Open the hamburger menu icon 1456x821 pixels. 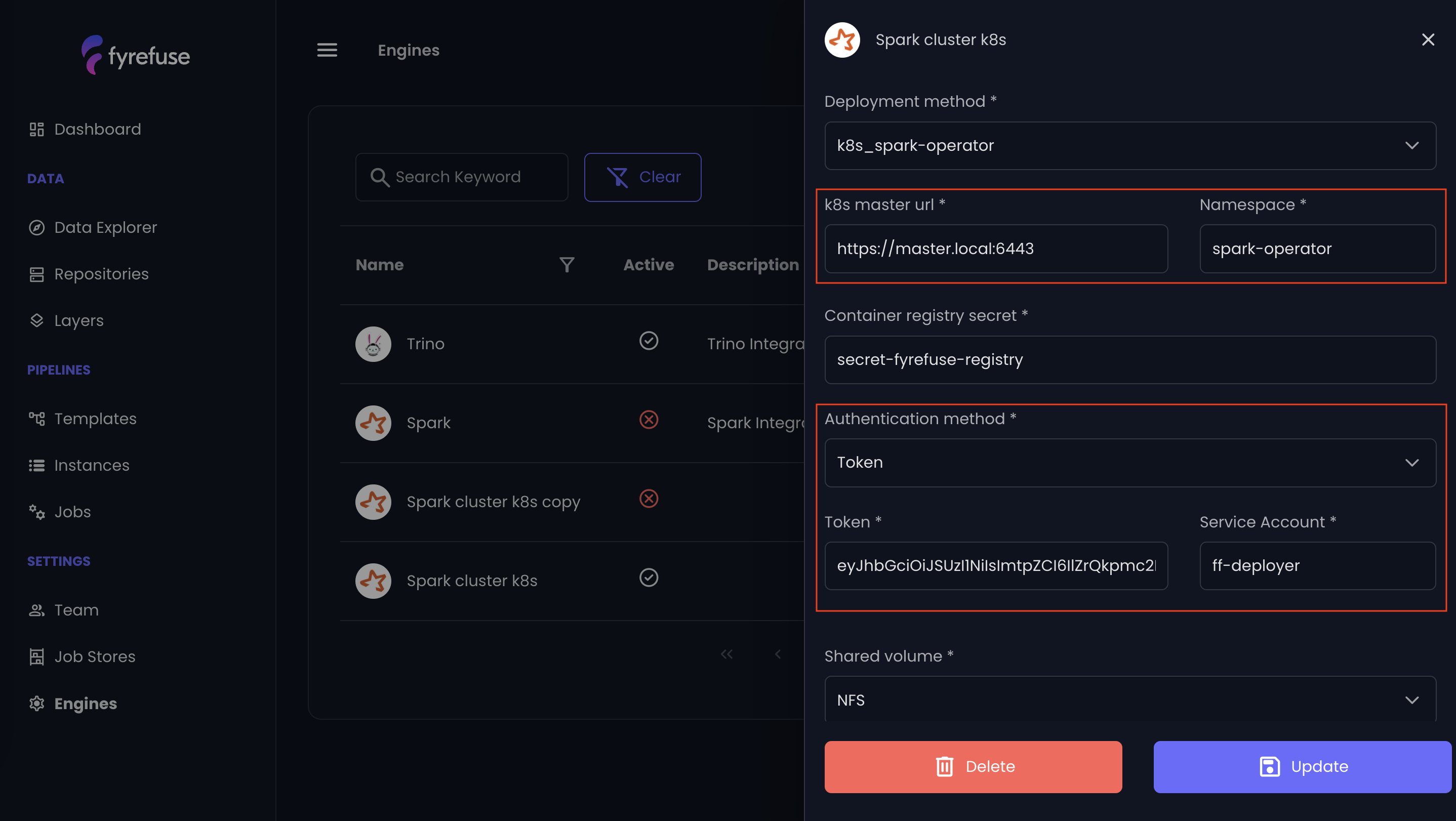click(327, 50)
